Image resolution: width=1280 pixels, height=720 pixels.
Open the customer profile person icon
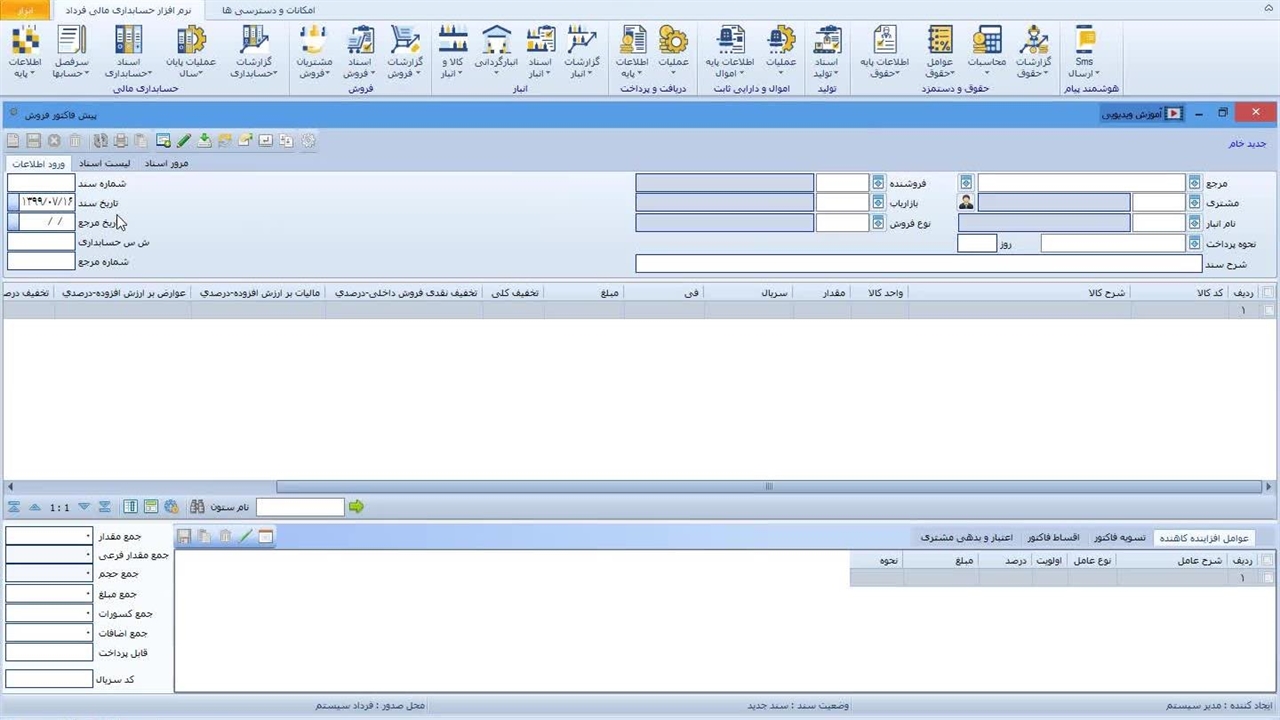coord(966,203)
